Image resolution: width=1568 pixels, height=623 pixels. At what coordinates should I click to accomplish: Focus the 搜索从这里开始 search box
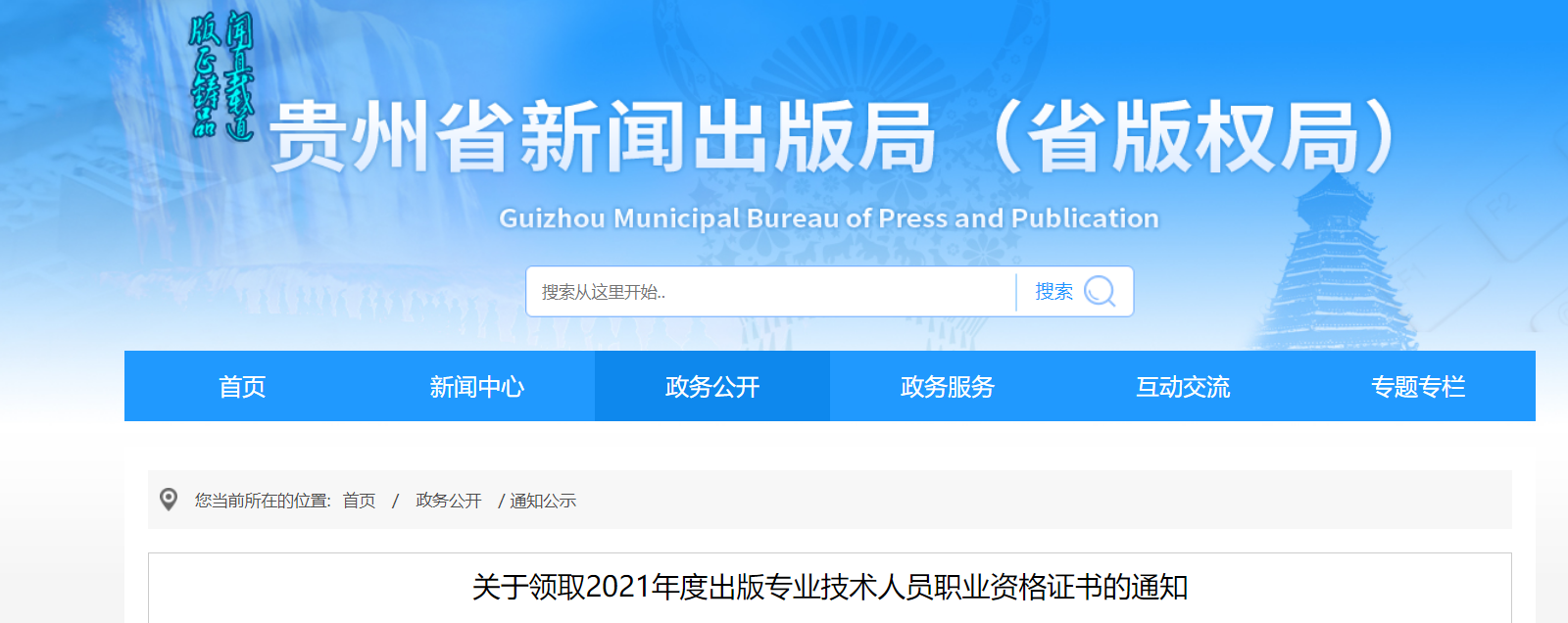point(770,292)
